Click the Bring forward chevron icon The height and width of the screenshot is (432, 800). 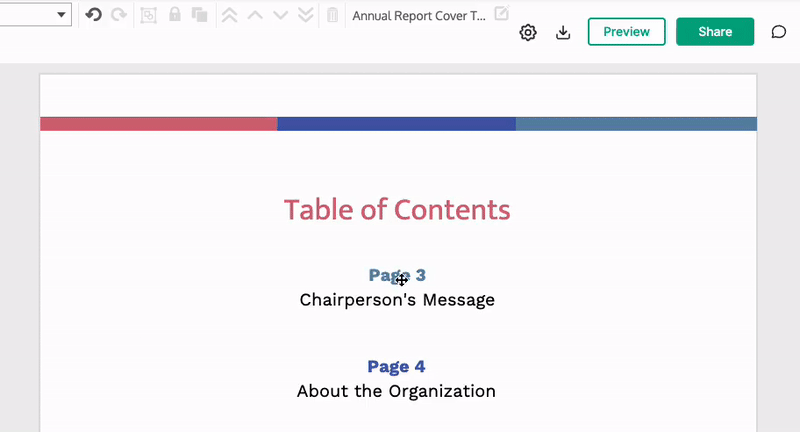[255, 15]
